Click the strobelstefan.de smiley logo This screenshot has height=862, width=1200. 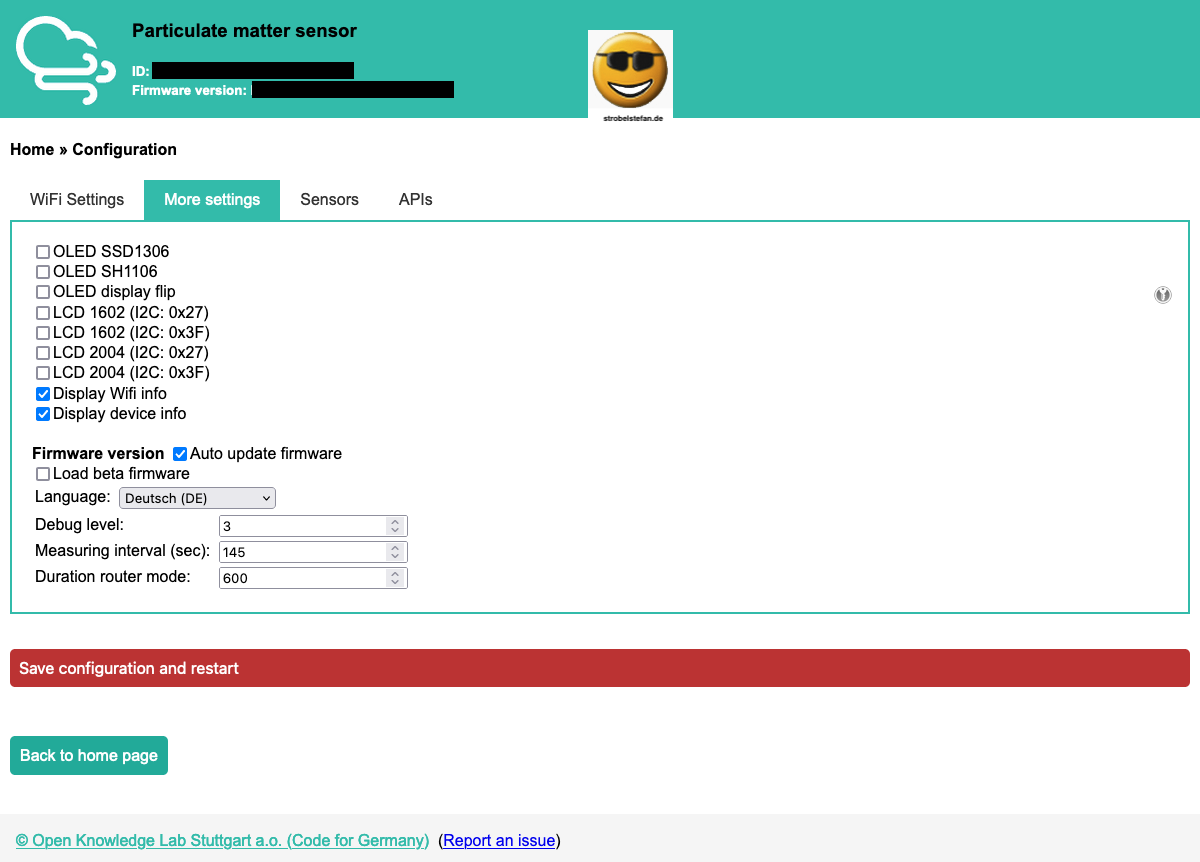pos(630,70)
